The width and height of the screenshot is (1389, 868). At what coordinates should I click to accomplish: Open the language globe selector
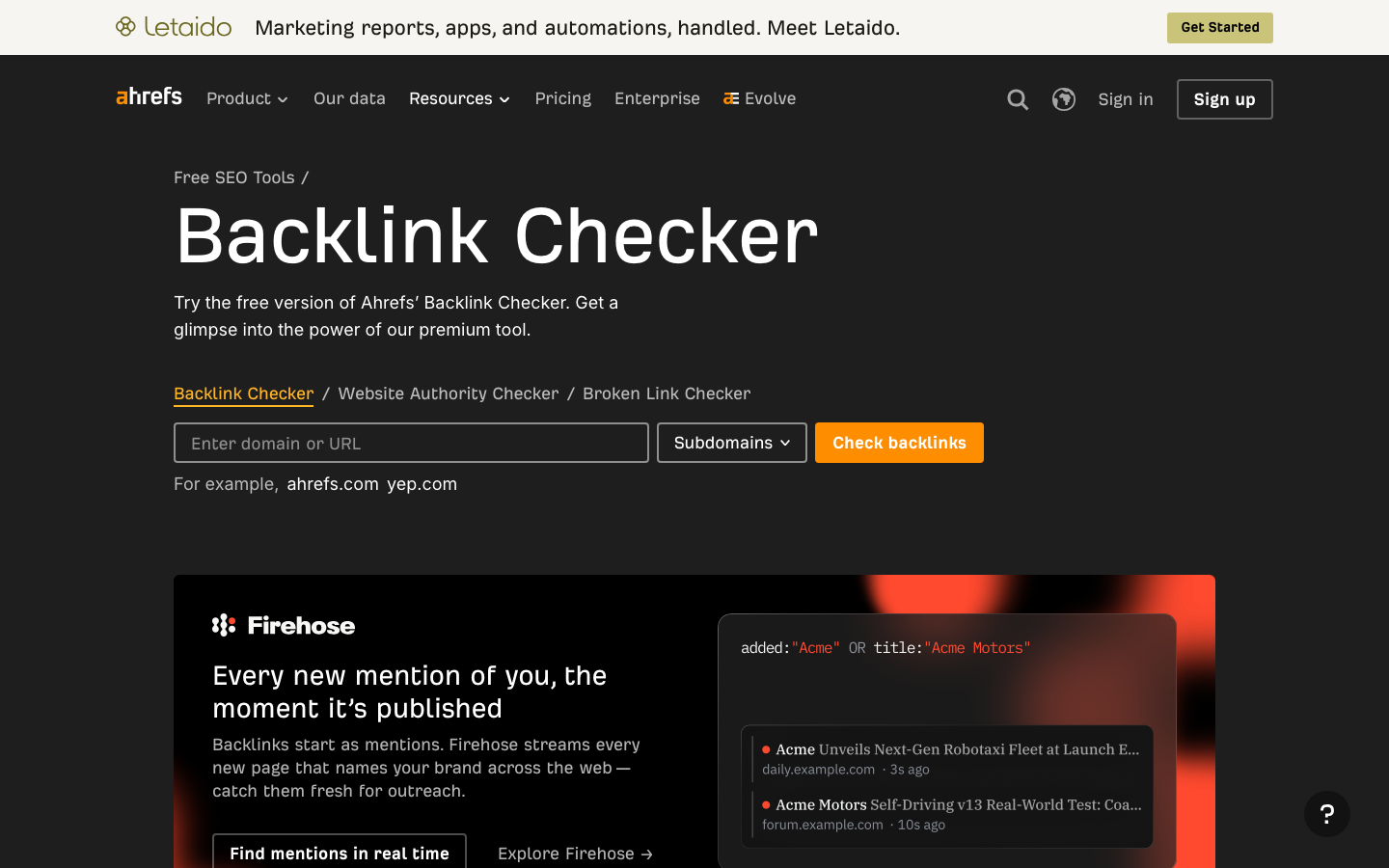point(1064,99)
